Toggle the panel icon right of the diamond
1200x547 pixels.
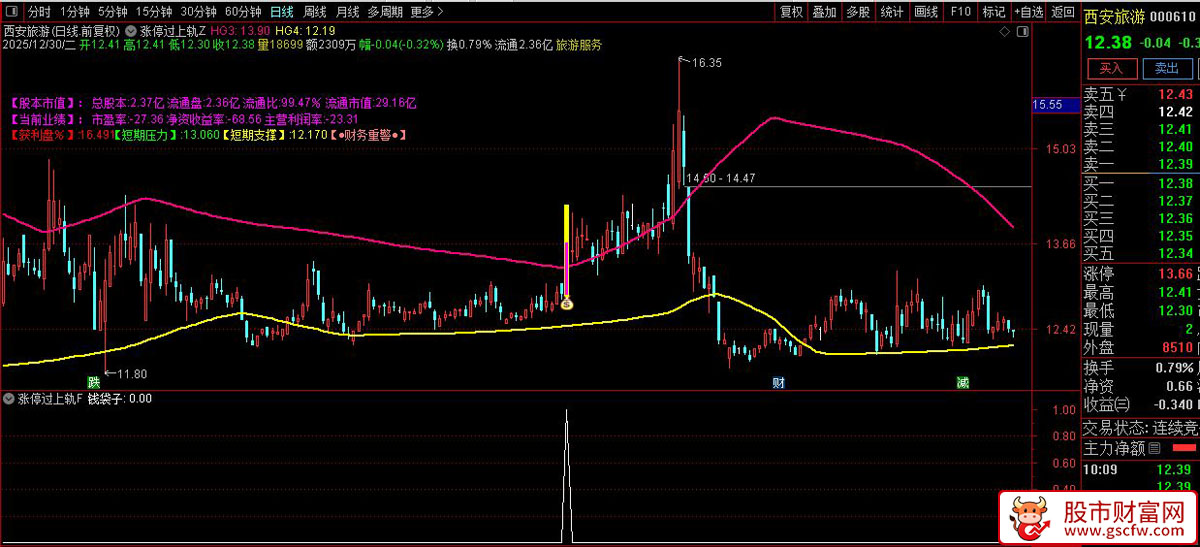click(x=1023, y=32)
